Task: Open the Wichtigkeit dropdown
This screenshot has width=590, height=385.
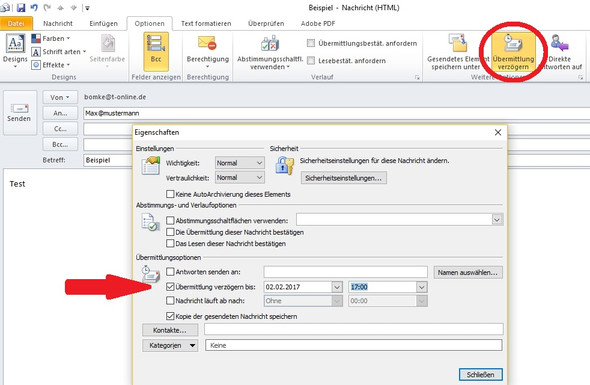Action: (x=240, y=163)
